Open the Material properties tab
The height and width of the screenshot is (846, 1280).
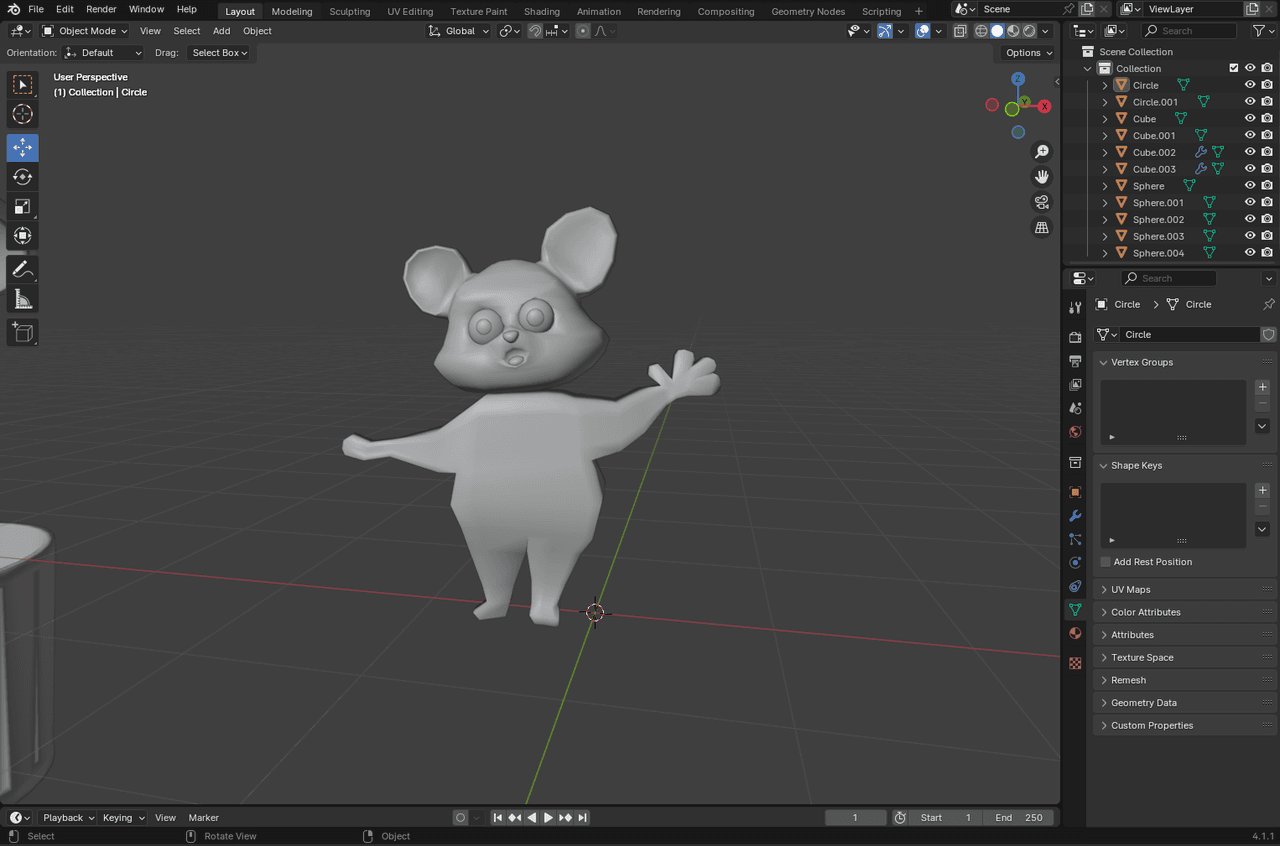point(1075,633)
